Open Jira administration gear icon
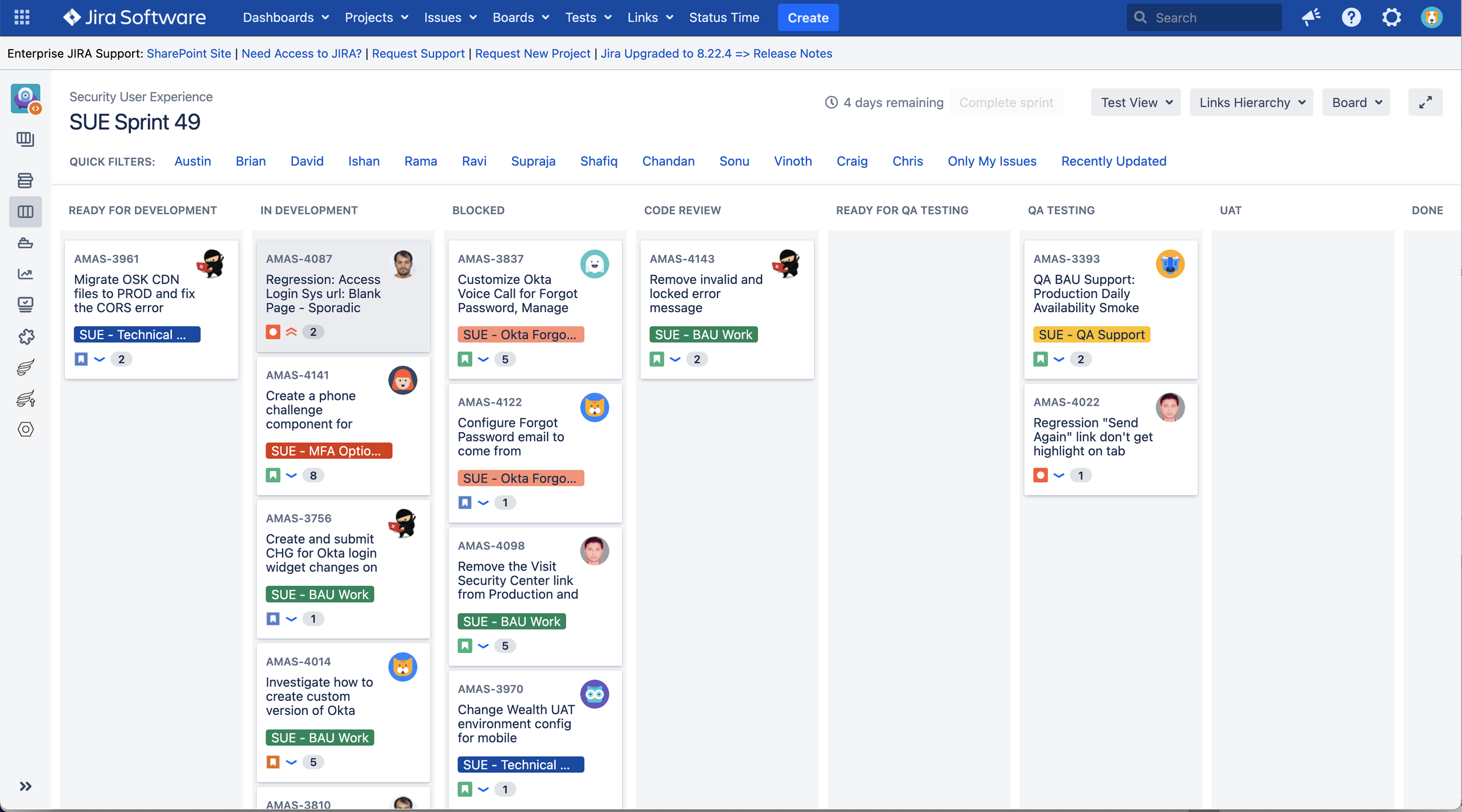The image size is (1462, 812). pyautogui.click(x=1391, y=18)
